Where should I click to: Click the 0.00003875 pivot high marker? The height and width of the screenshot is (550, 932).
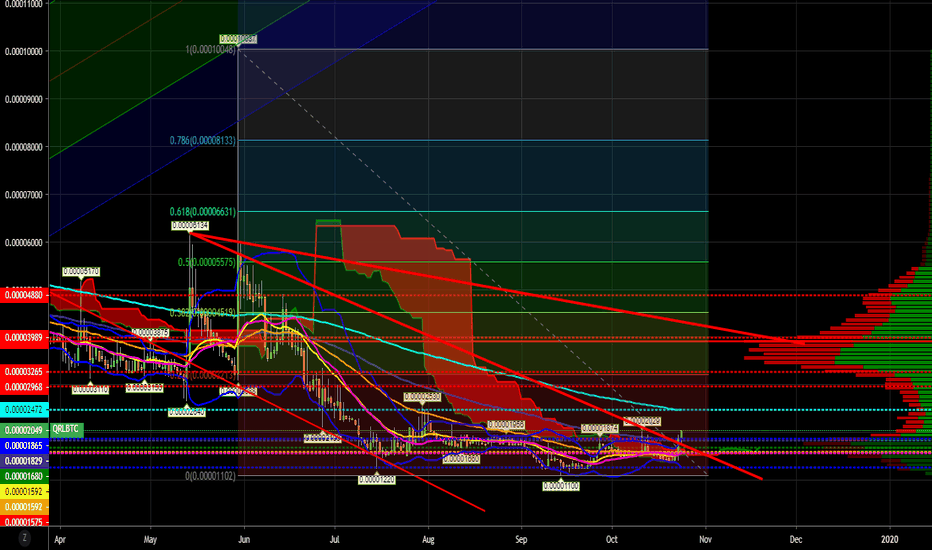[x=150, y=333]
